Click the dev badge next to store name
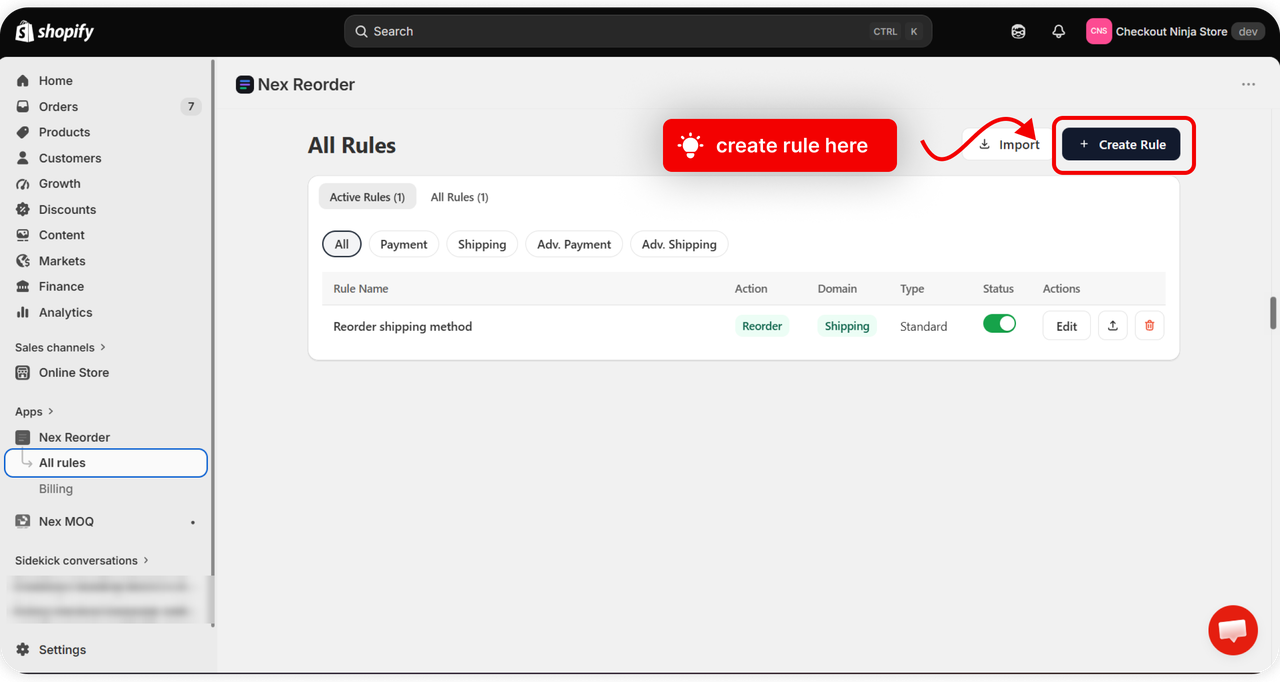Image resolution: width=1280 pixels, height=682 pixels. click(1248, 32)
